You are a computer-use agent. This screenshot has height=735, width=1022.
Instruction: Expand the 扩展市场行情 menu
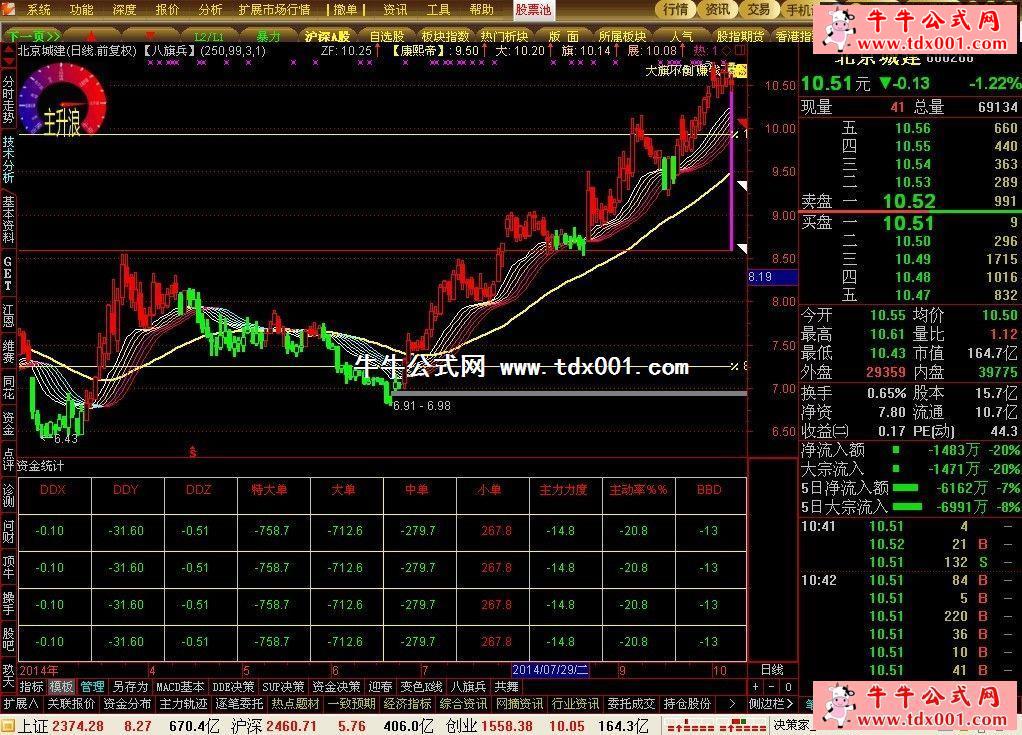click(x=274, y=9)
